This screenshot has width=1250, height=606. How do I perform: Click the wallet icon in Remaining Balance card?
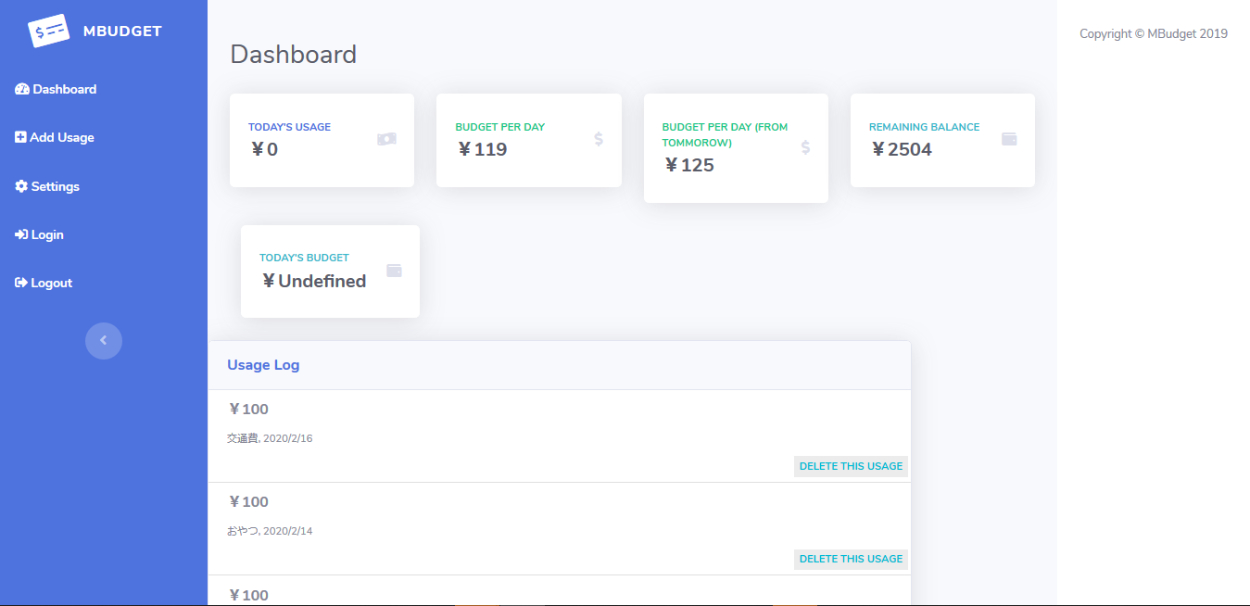click(1009, 139)
